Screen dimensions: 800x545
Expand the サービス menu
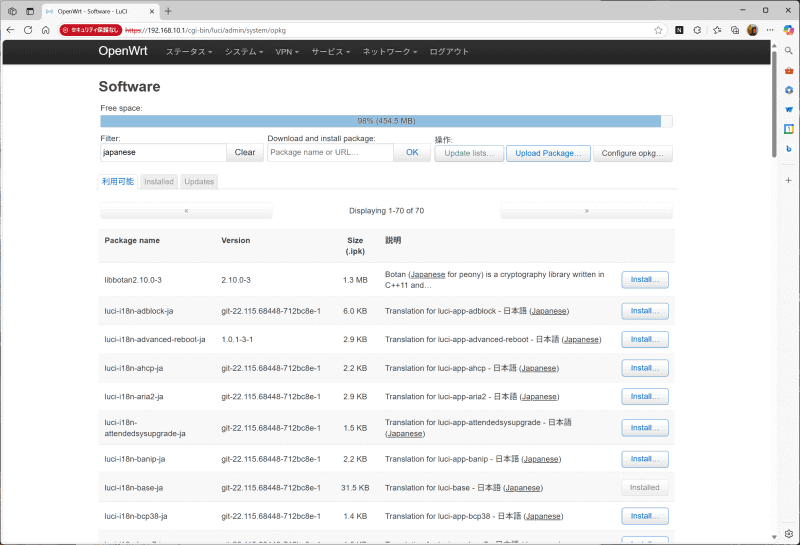click(331, 52)
